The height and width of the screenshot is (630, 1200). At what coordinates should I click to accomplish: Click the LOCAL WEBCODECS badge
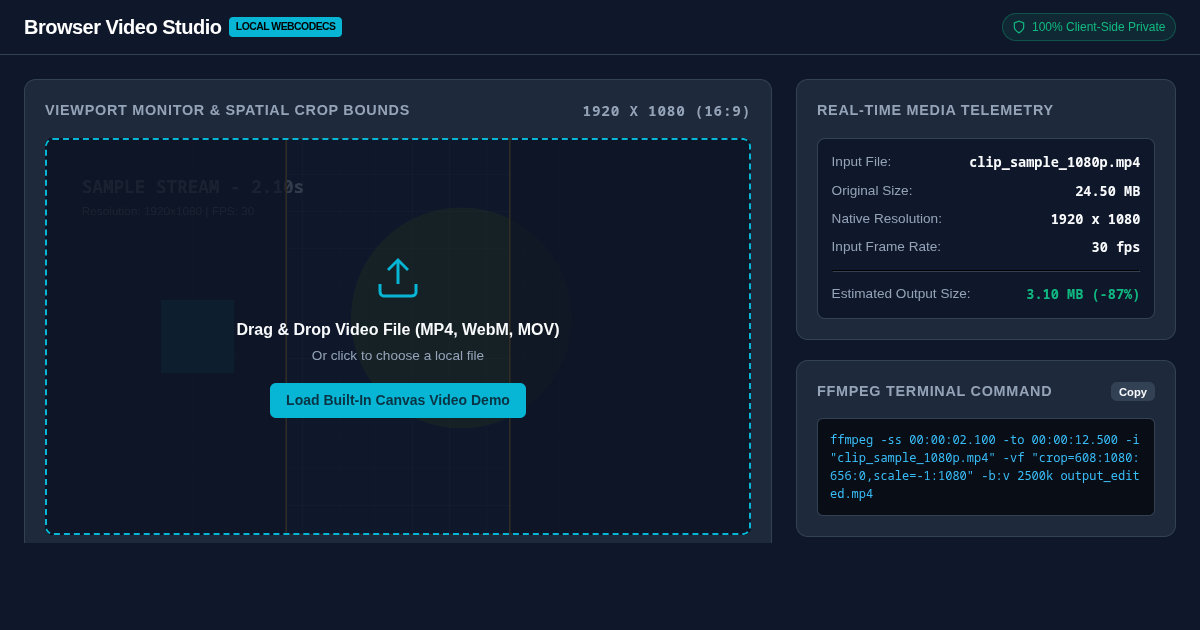(x=286, y=27)
